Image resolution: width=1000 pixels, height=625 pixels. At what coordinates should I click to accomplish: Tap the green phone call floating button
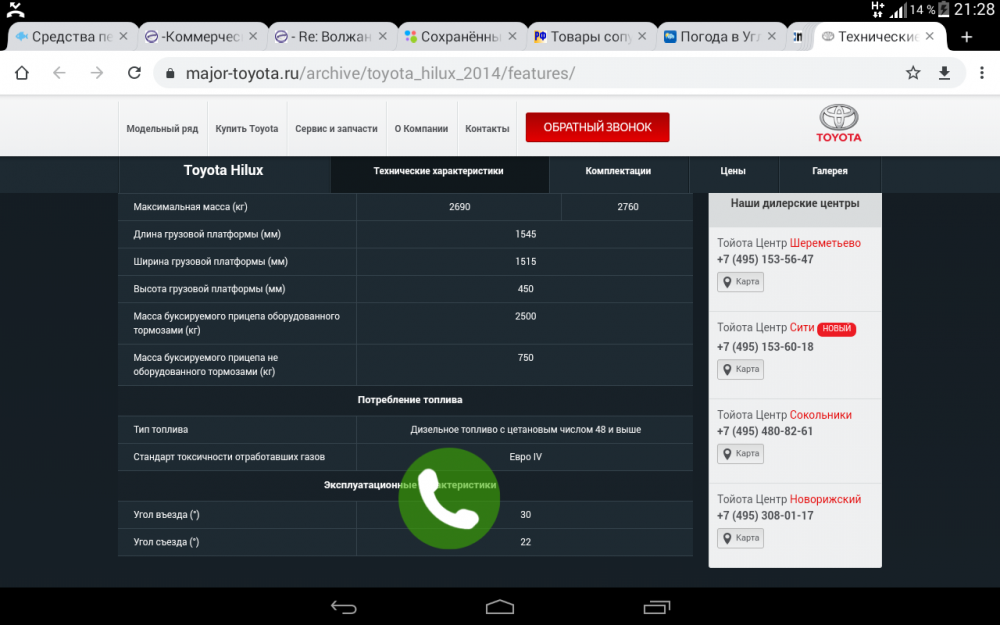449,498
